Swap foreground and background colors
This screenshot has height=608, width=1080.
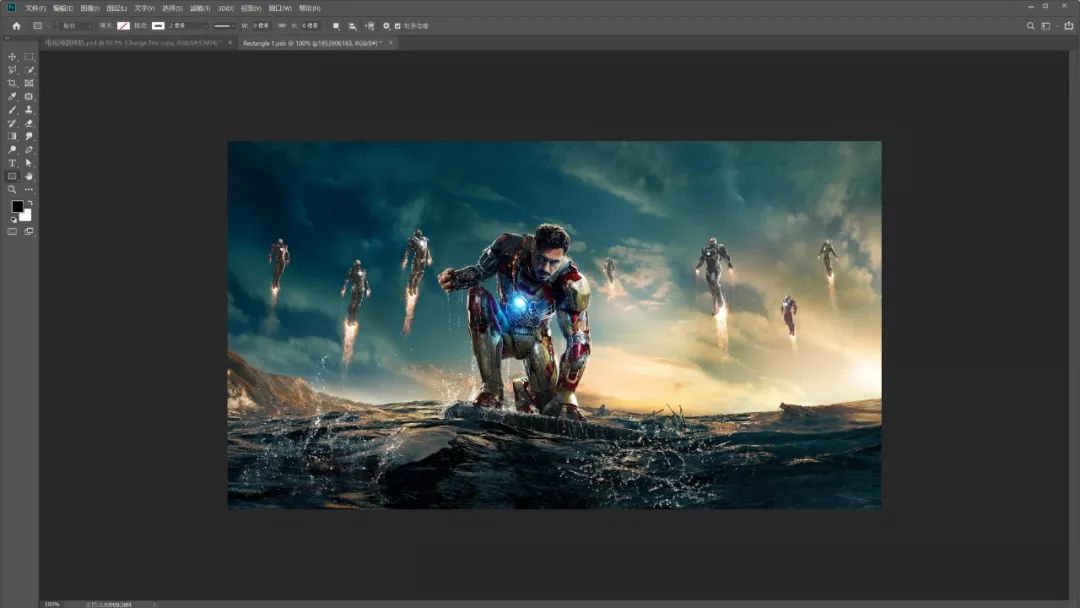(x=29, y=204)
